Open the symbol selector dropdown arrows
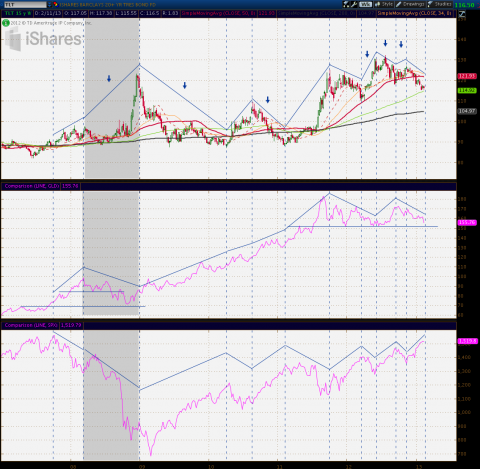 point(50,5)
